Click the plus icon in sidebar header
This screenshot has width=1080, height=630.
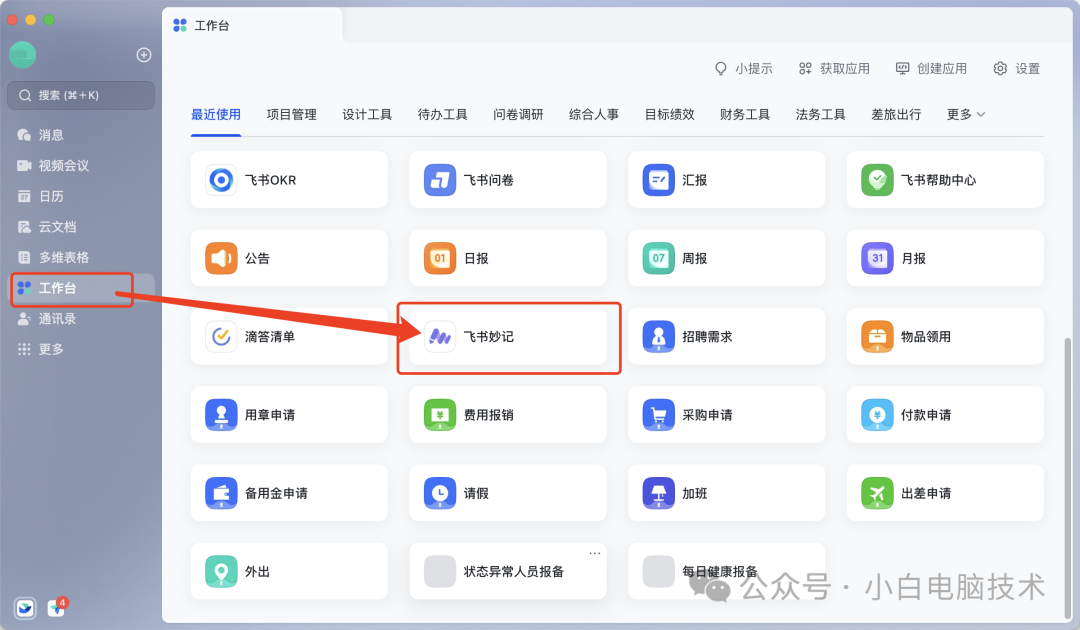(144, 55)
